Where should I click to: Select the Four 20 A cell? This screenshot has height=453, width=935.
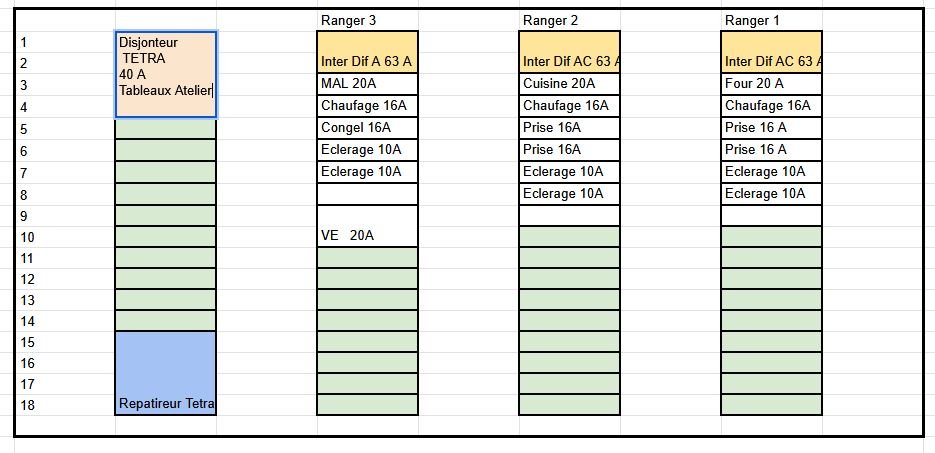click(772, 84)
